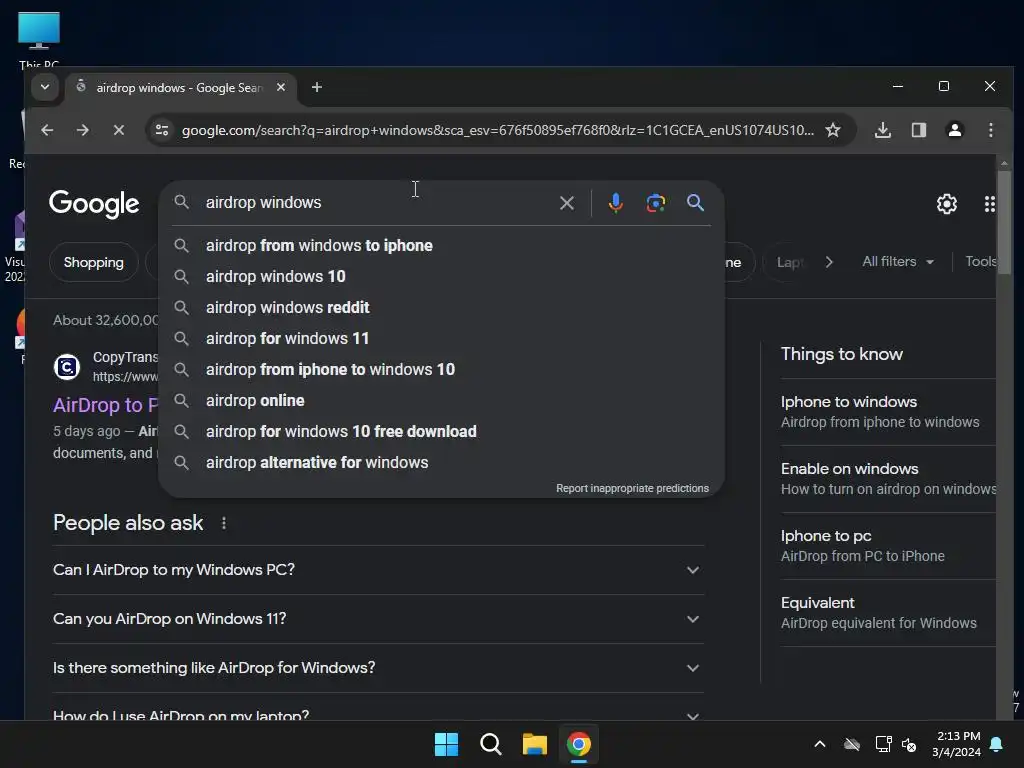View site information icon in address bar

(162, 130)
